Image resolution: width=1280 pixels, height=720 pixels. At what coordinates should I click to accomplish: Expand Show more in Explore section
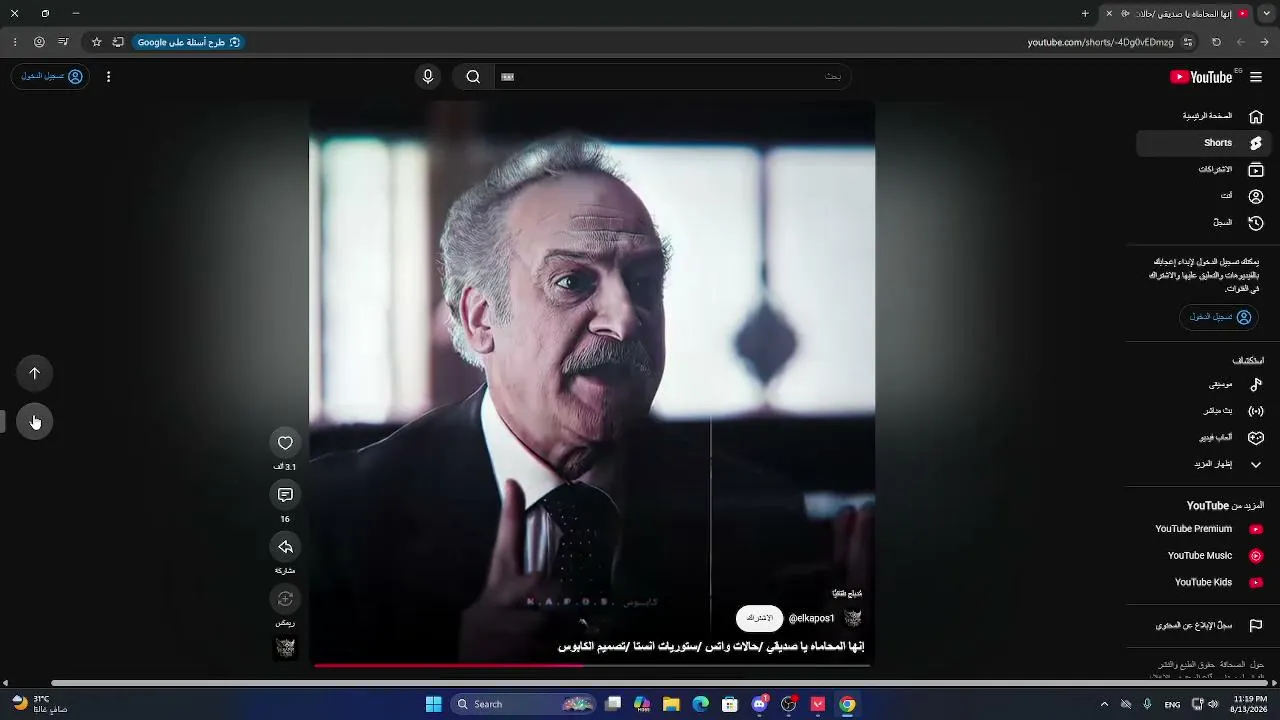tap(1204, 464)
